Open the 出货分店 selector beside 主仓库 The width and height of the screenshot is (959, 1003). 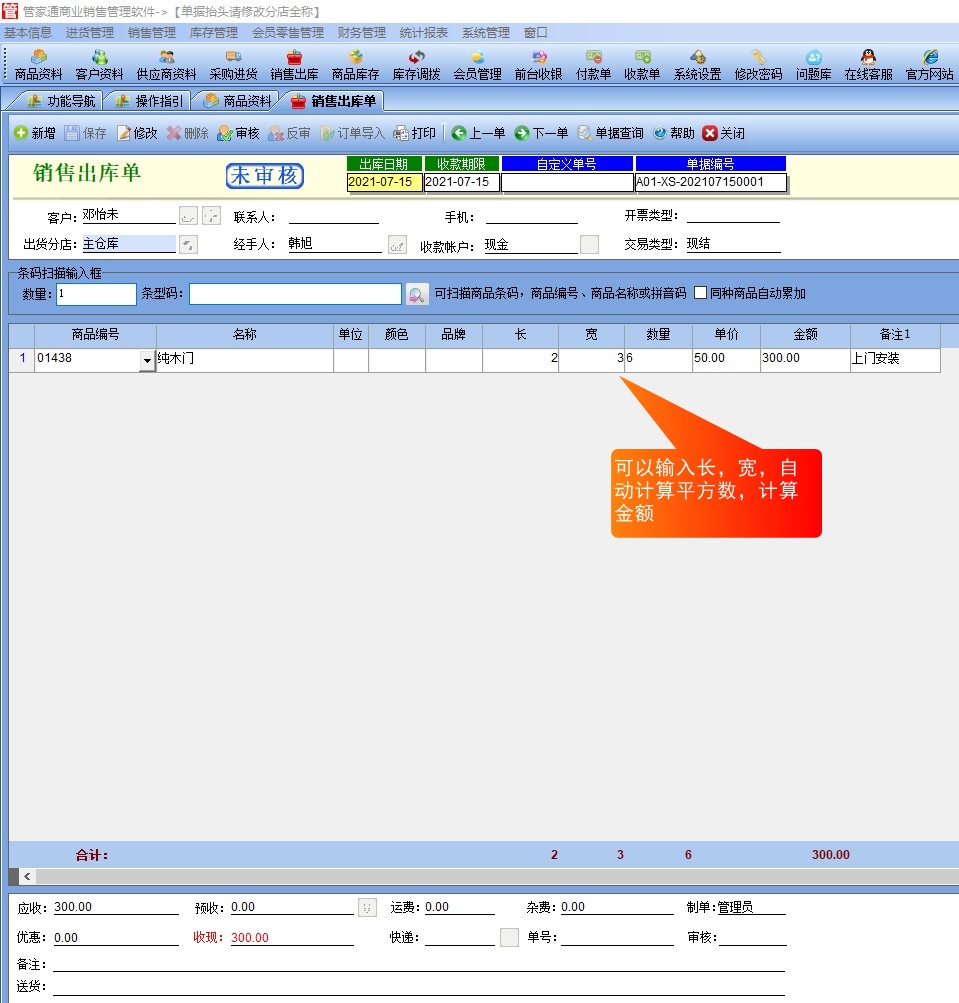point(188,244)
